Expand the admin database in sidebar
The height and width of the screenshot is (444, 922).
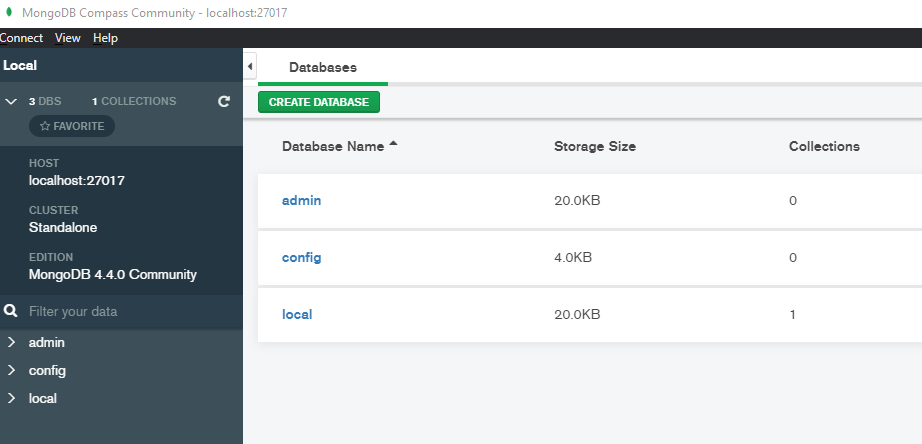11,342
